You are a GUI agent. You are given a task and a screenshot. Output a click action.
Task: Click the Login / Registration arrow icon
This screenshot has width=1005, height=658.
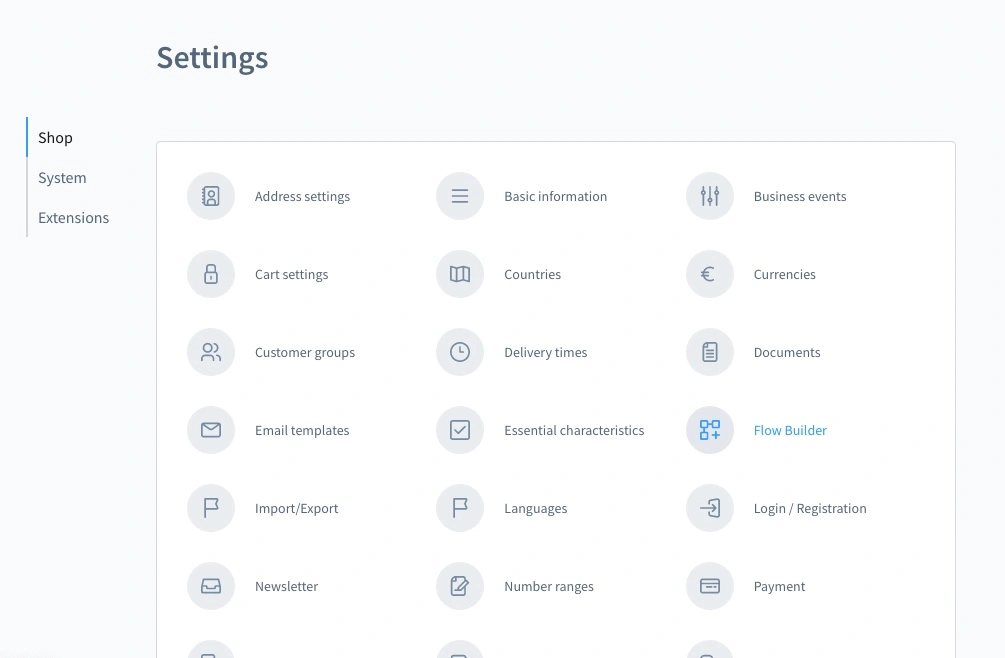pyautogui.click(x=710, y=509)
